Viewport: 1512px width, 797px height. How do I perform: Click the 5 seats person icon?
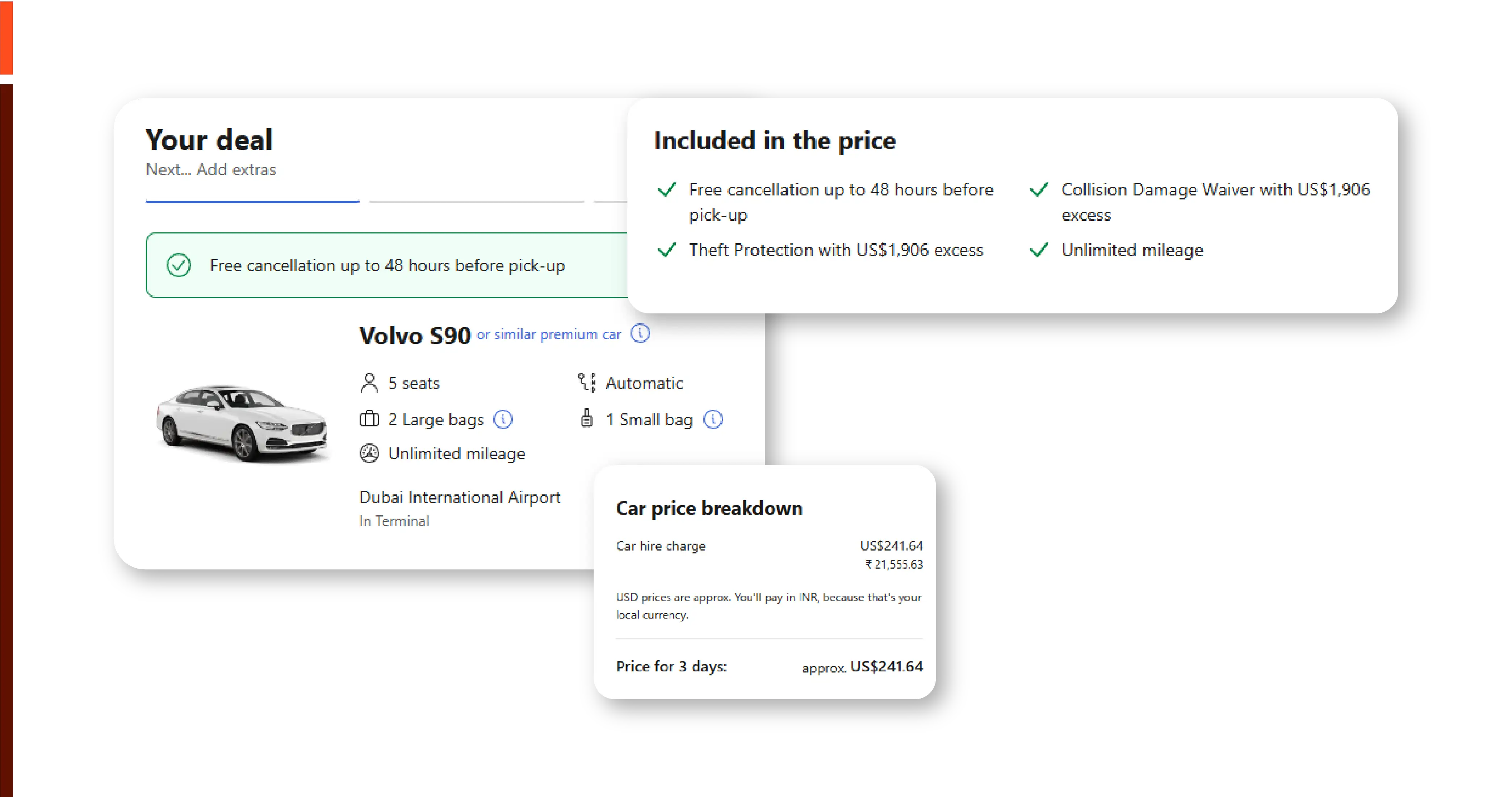click(x=369, y=383)
